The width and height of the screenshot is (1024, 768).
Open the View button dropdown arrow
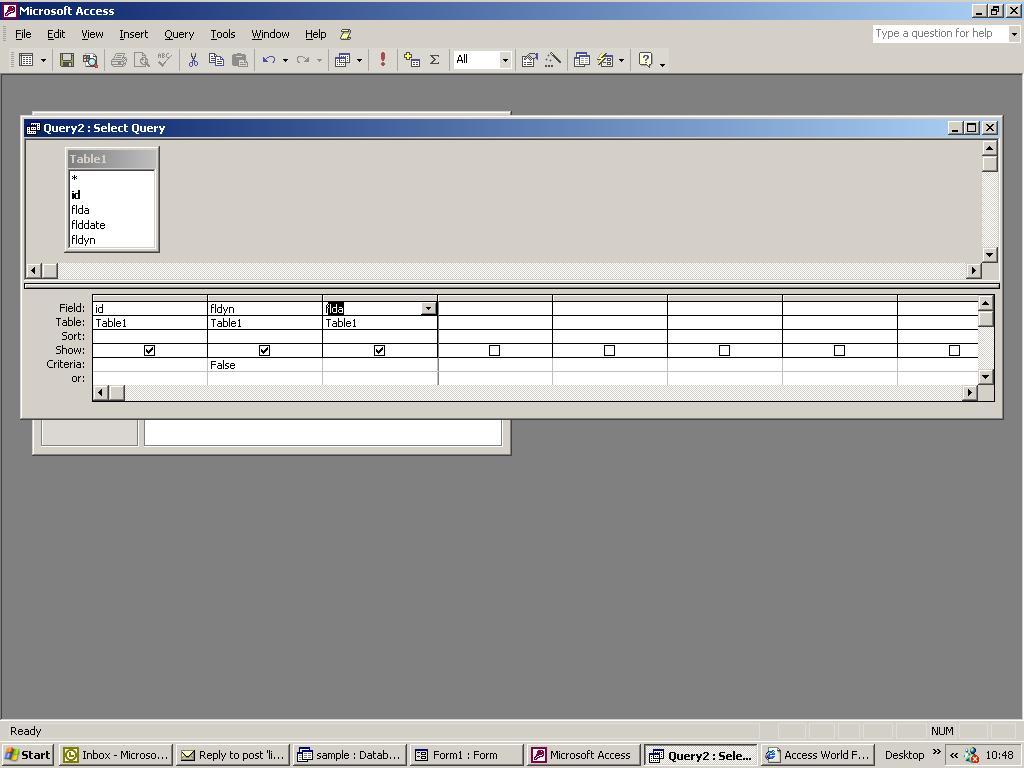(x=43, y=60)
